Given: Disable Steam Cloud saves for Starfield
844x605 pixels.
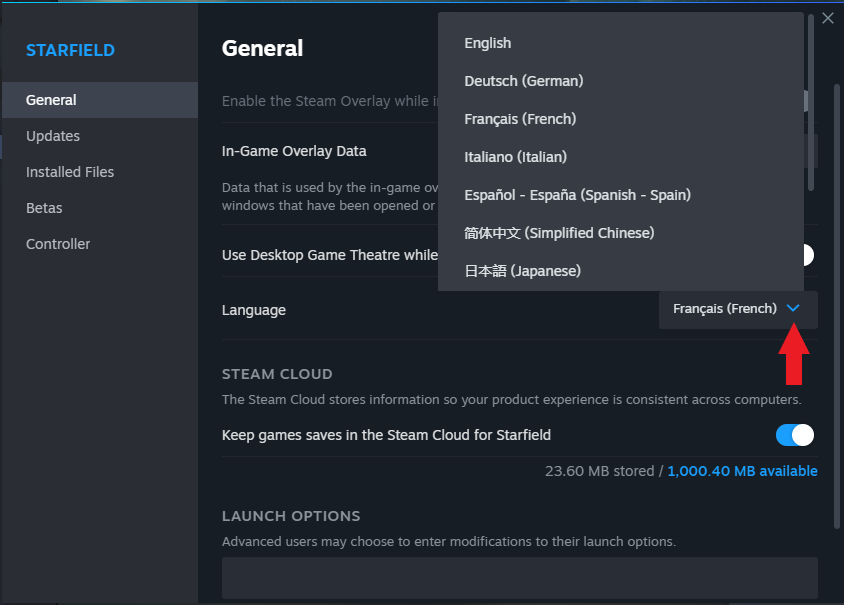Looking at the screenshot, I should (x=795, y=435).
